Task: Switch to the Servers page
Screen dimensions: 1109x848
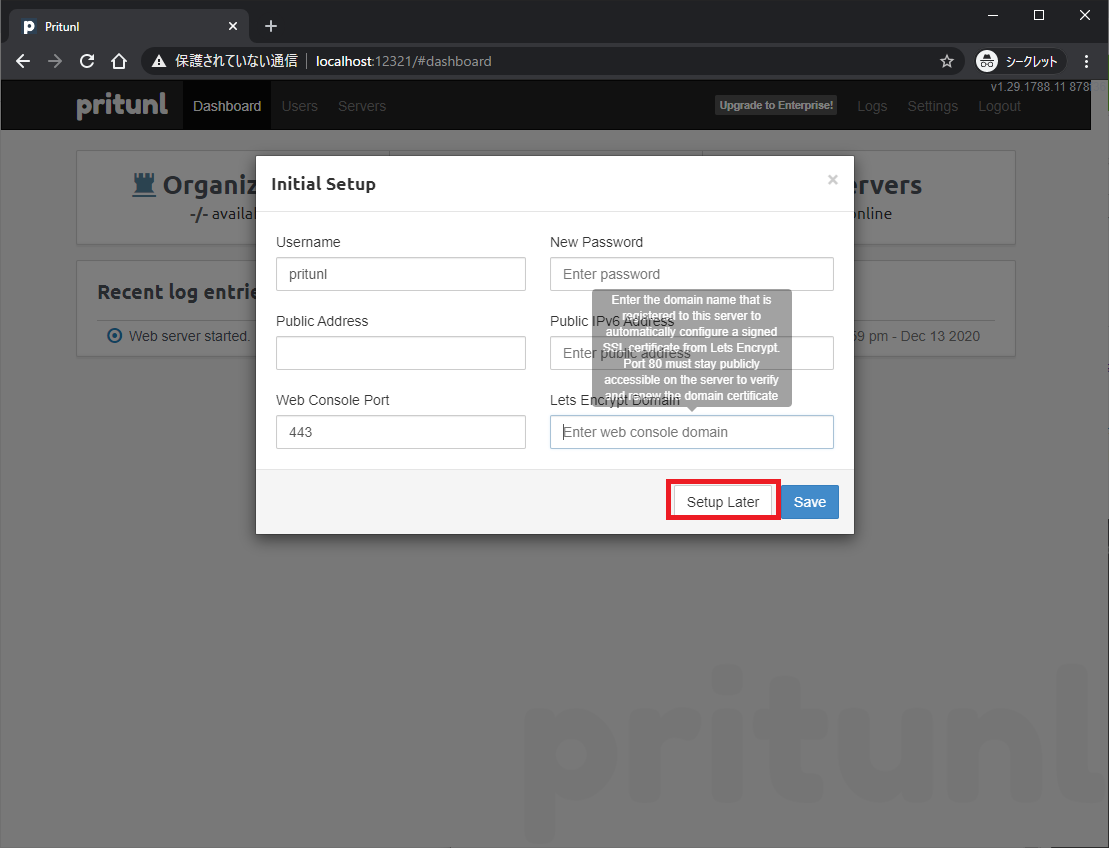Action: coord(361,106)
